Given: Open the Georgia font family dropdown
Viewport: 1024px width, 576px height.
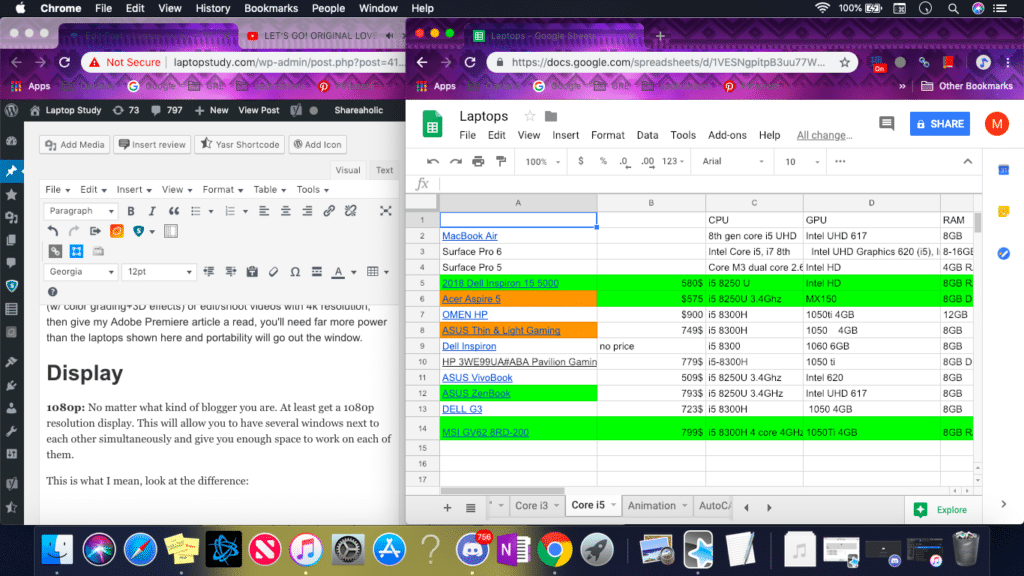Looking at the screenshot, I should click(80, 272).
